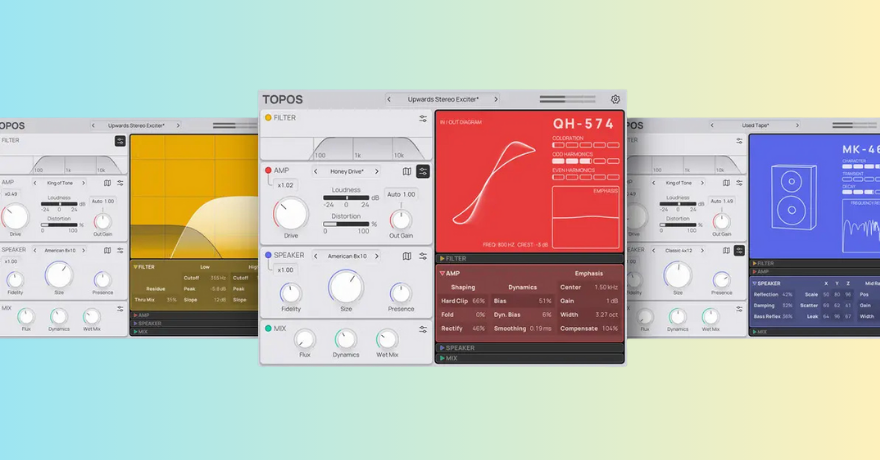This screenshot has height=460, width=880.
Task: Open AMP model browser map icon in center window
Action: (x=407, y=171)
